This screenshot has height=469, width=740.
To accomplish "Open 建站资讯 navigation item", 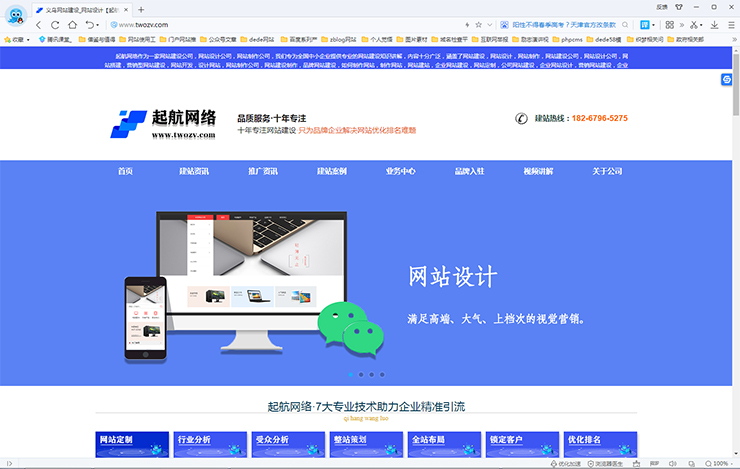I will click(194, 171).
